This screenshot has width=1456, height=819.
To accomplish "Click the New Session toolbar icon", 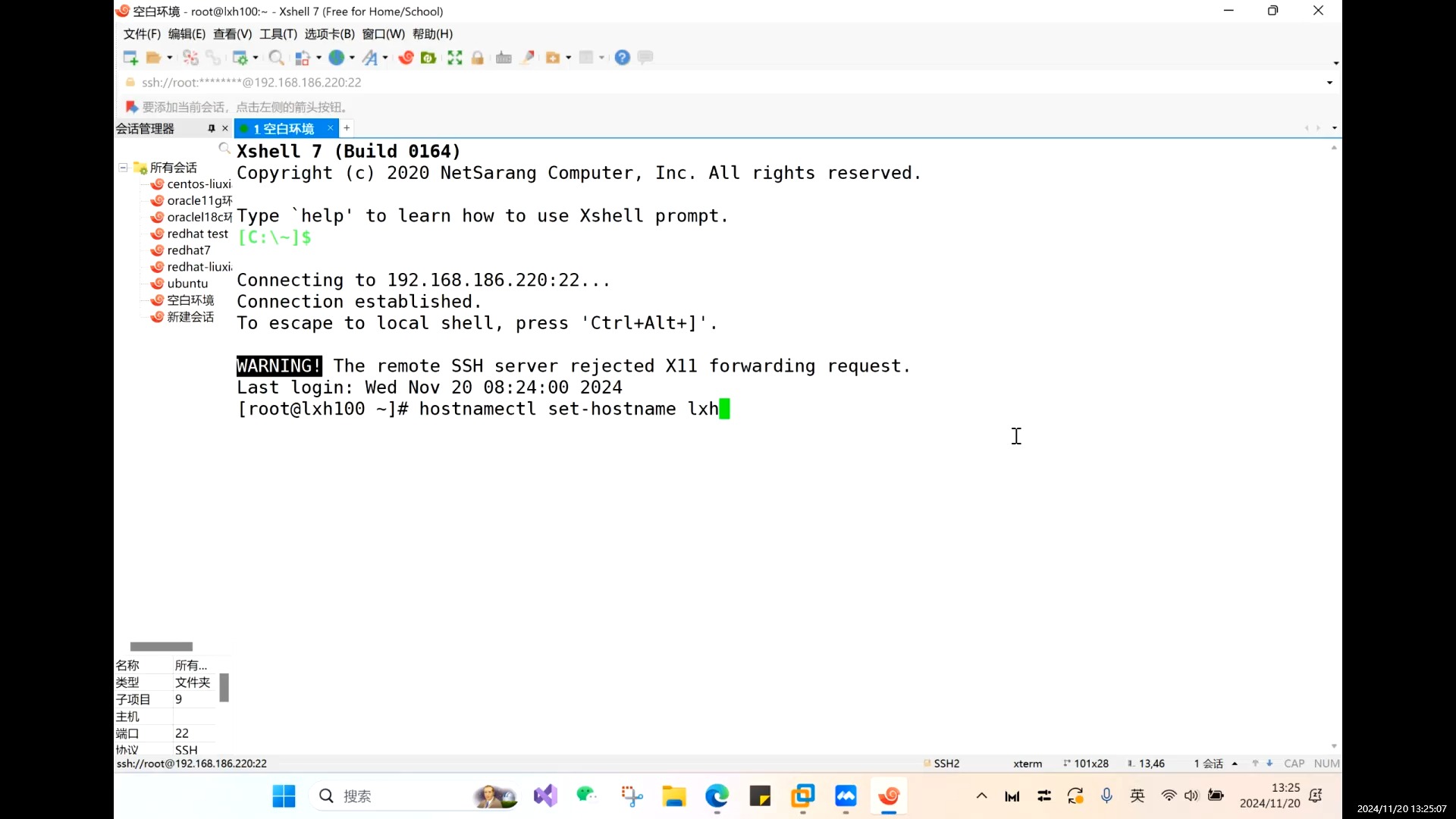I will [x=130, y=58].
